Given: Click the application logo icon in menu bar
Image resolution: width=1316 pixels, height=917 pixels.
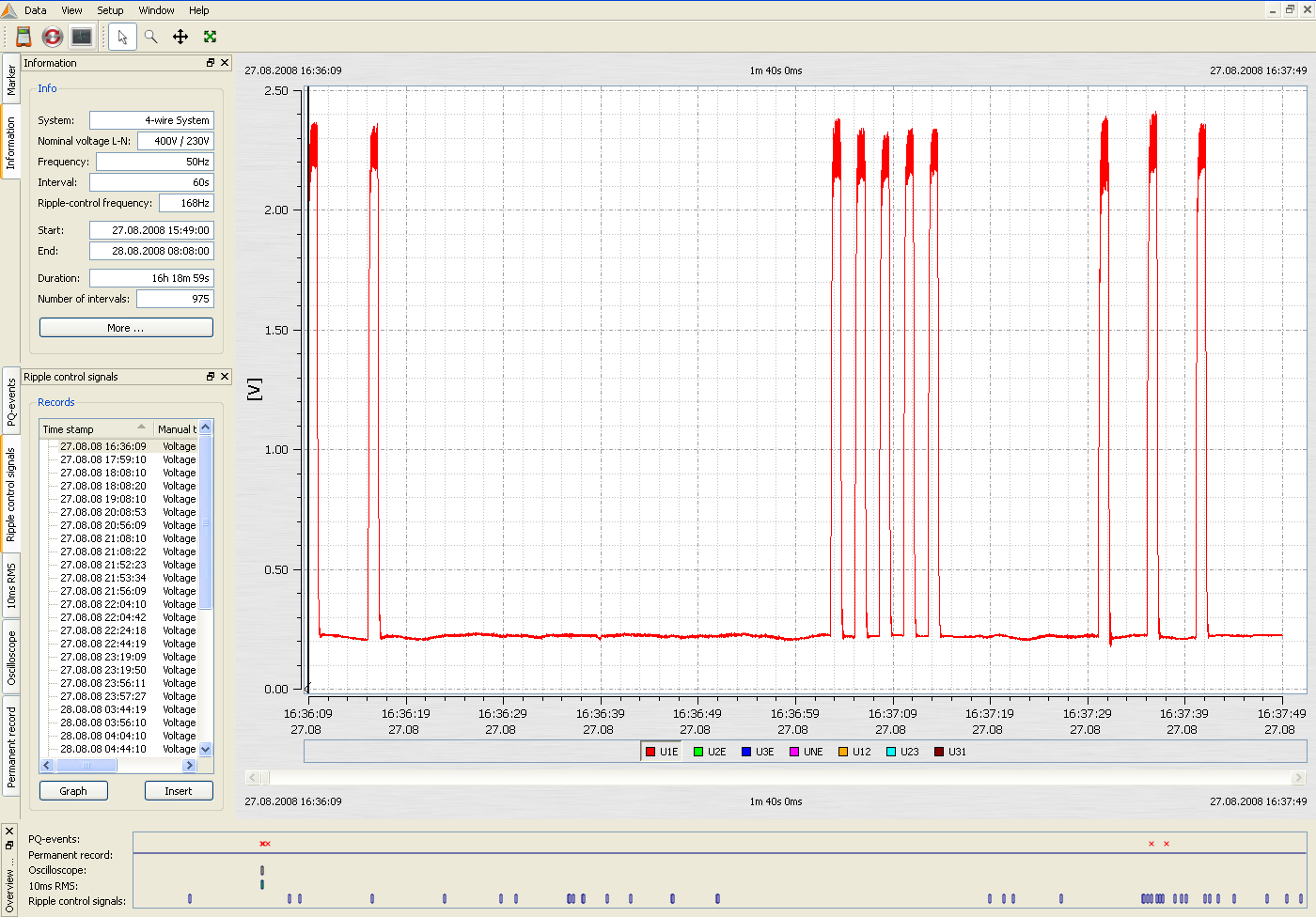Looking at the screenshot, I should (x=9, y=10).
